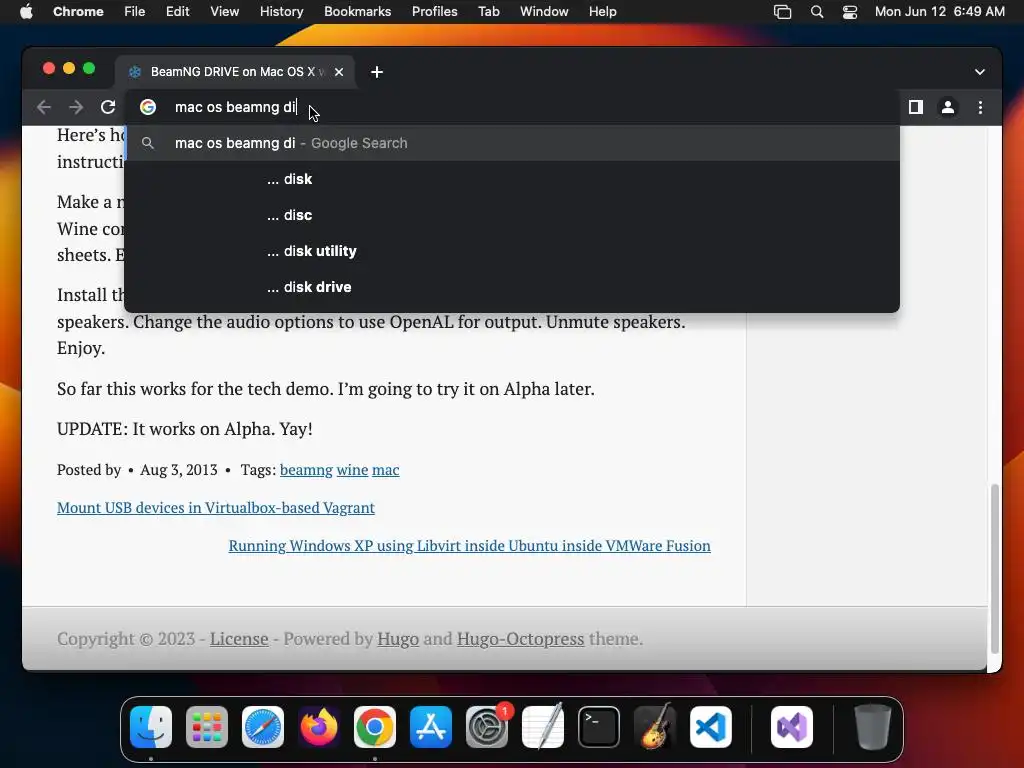Open the Profiles menu
The width and height of the screenshot is (1024, 768).
tap(434, 11)
